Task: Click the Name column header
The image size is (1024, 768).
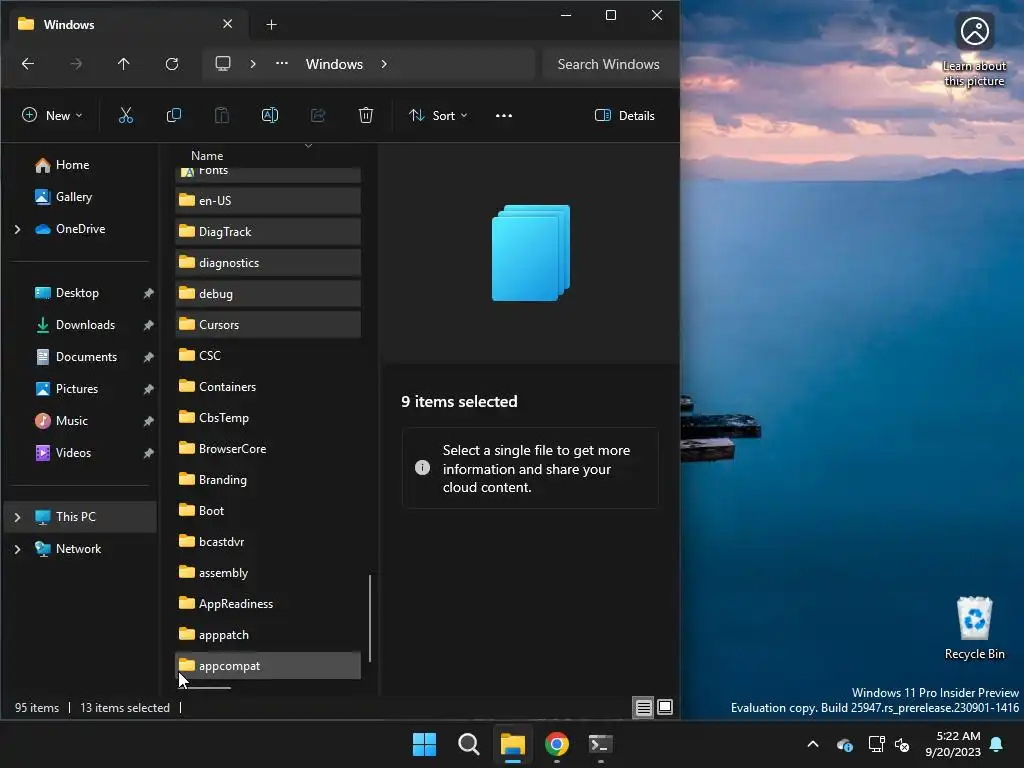Action: coord(207,155)
